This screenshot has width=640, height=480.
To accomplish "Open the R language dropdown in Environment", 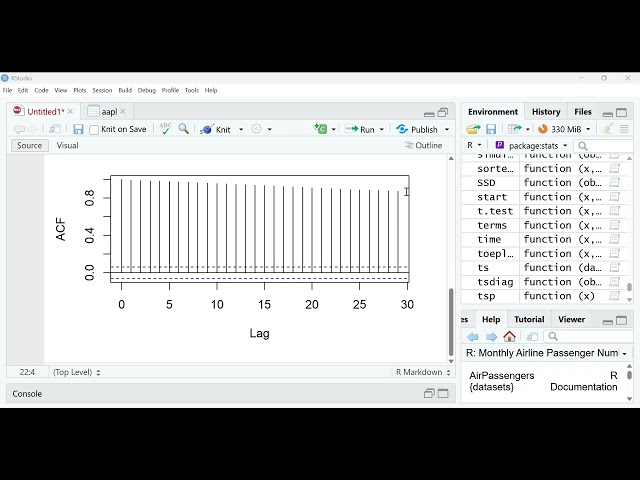I will click(474, 145).
